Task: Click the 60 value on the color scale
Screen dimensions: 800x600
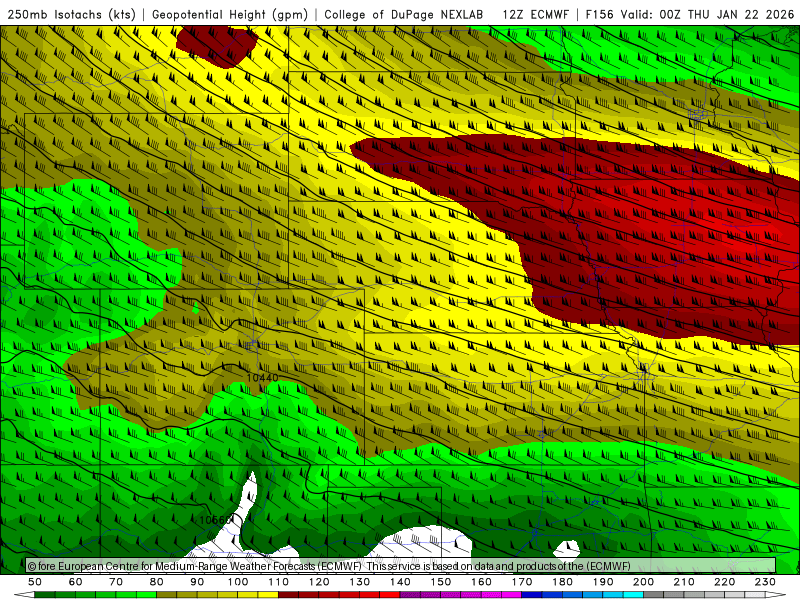Action: tap(75, 582)
